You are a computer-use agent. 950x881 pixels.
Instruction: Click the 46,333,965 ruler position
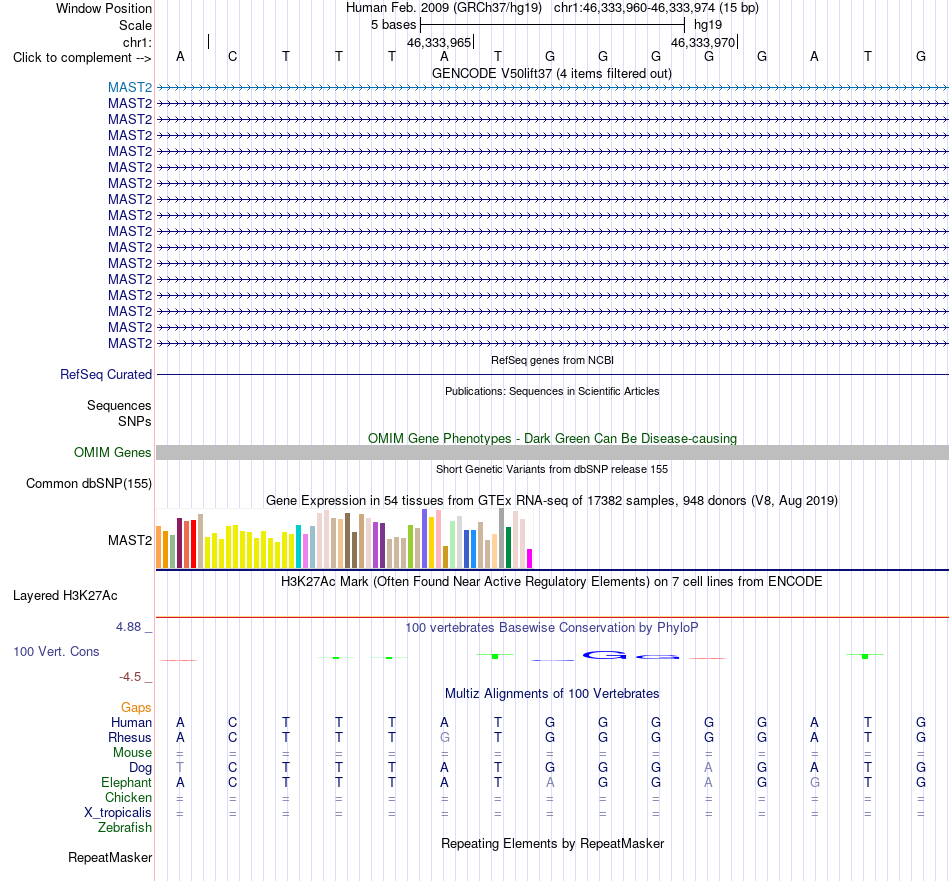pos(439,42)
